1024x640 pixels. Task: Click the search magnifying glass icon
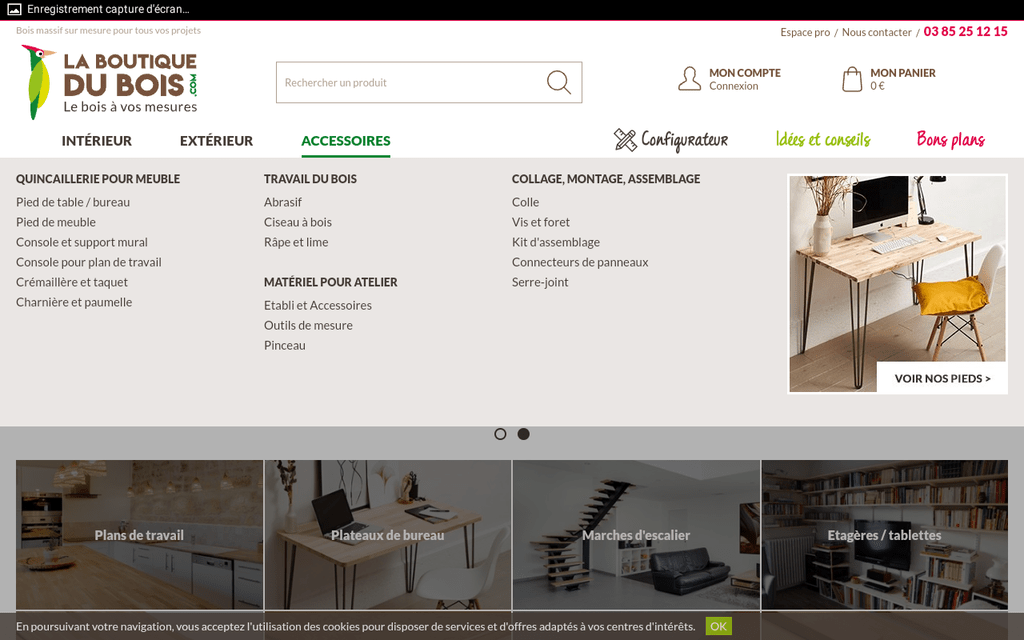point(559,82)
